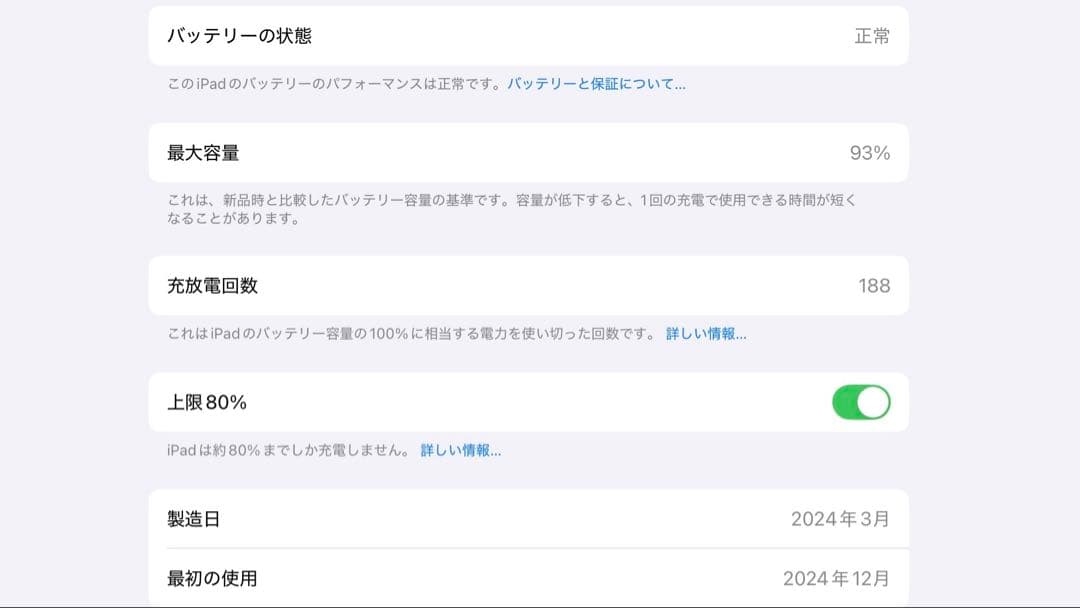Click the capacity explanation text below 最大容量
Viewport: 1080px width, 608px height.
[x=530, y=210]
